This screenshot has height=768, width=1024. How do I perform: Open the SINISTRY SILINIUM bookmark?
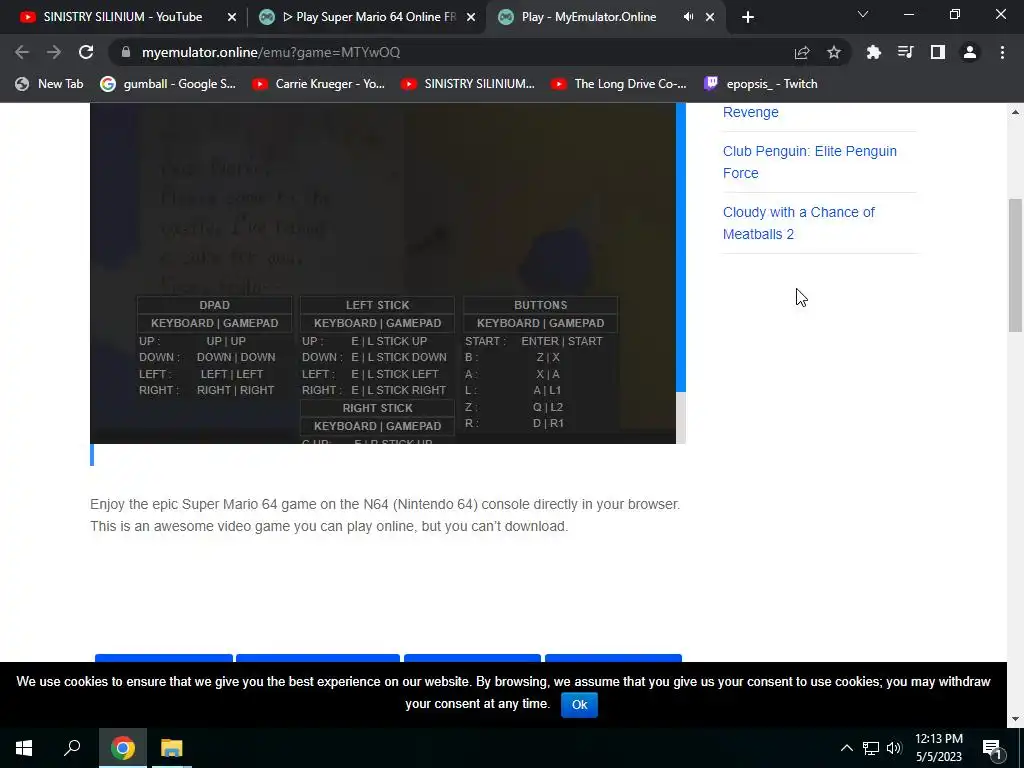469,84
